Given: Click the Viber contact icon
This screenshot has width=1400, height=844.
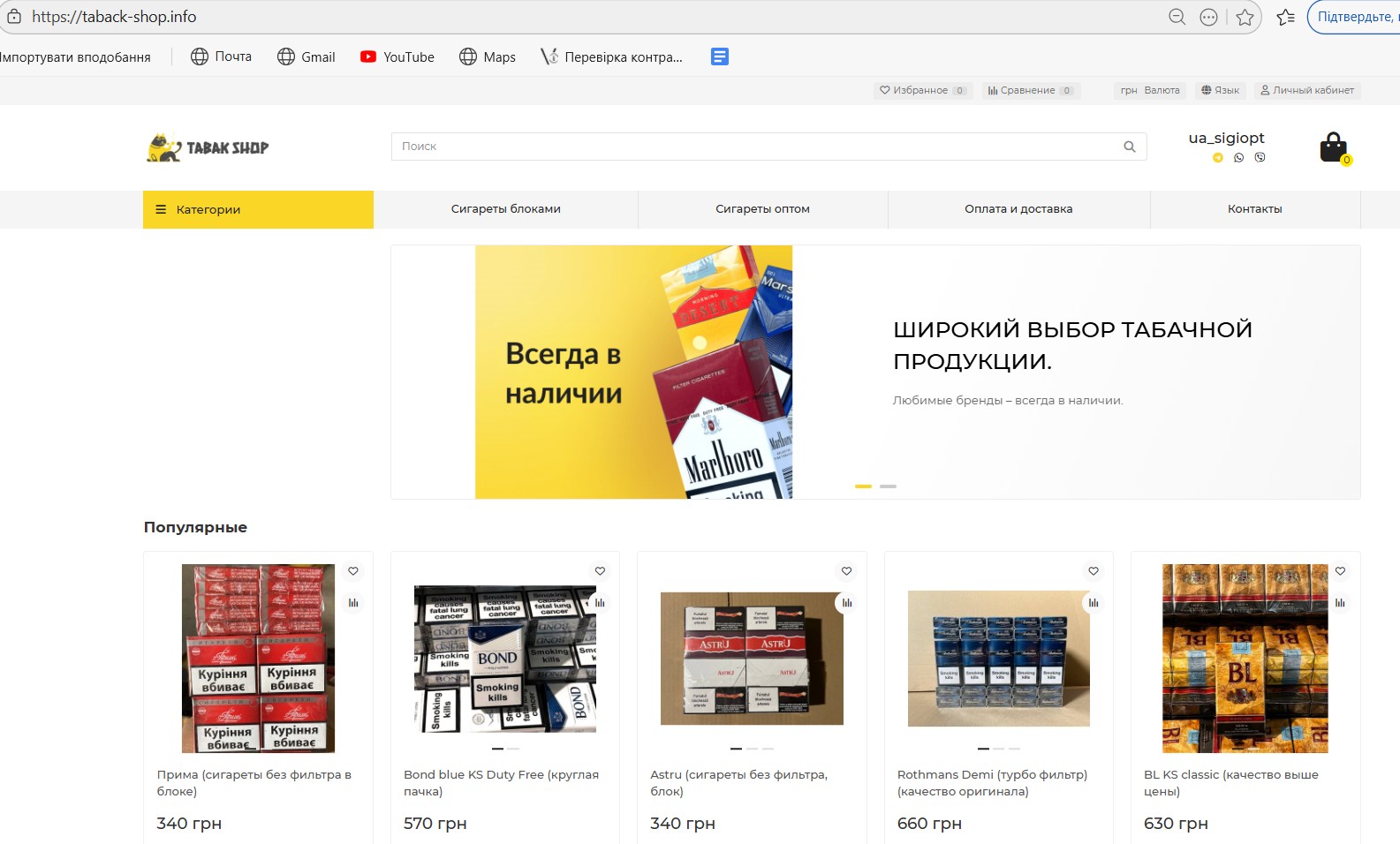Looking at the screenshot, I should pos(1260,158).
